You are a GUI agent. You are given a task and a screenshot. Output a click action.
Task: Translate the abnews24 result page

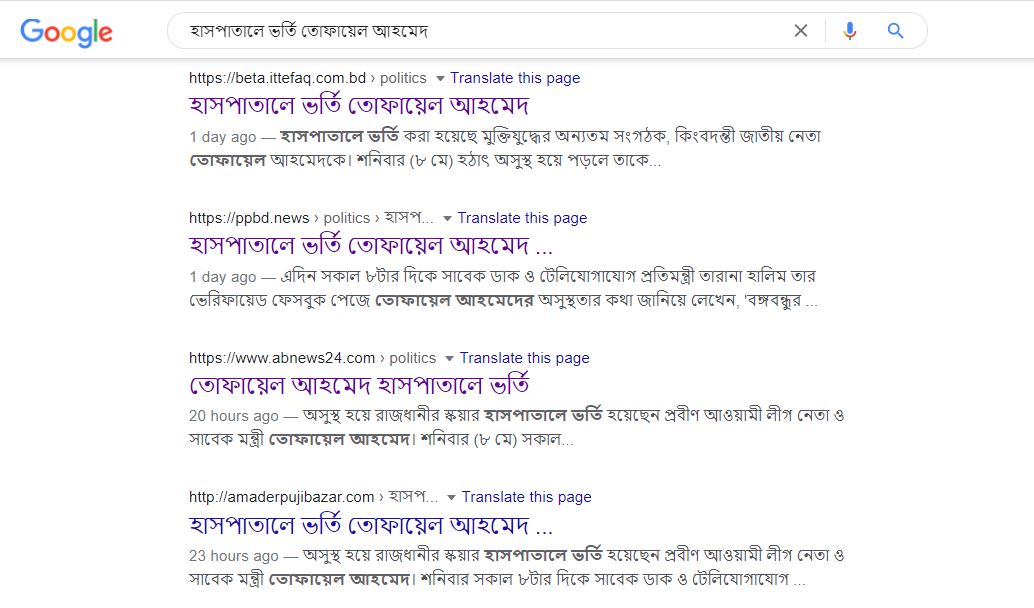click(x=524, y=358)
